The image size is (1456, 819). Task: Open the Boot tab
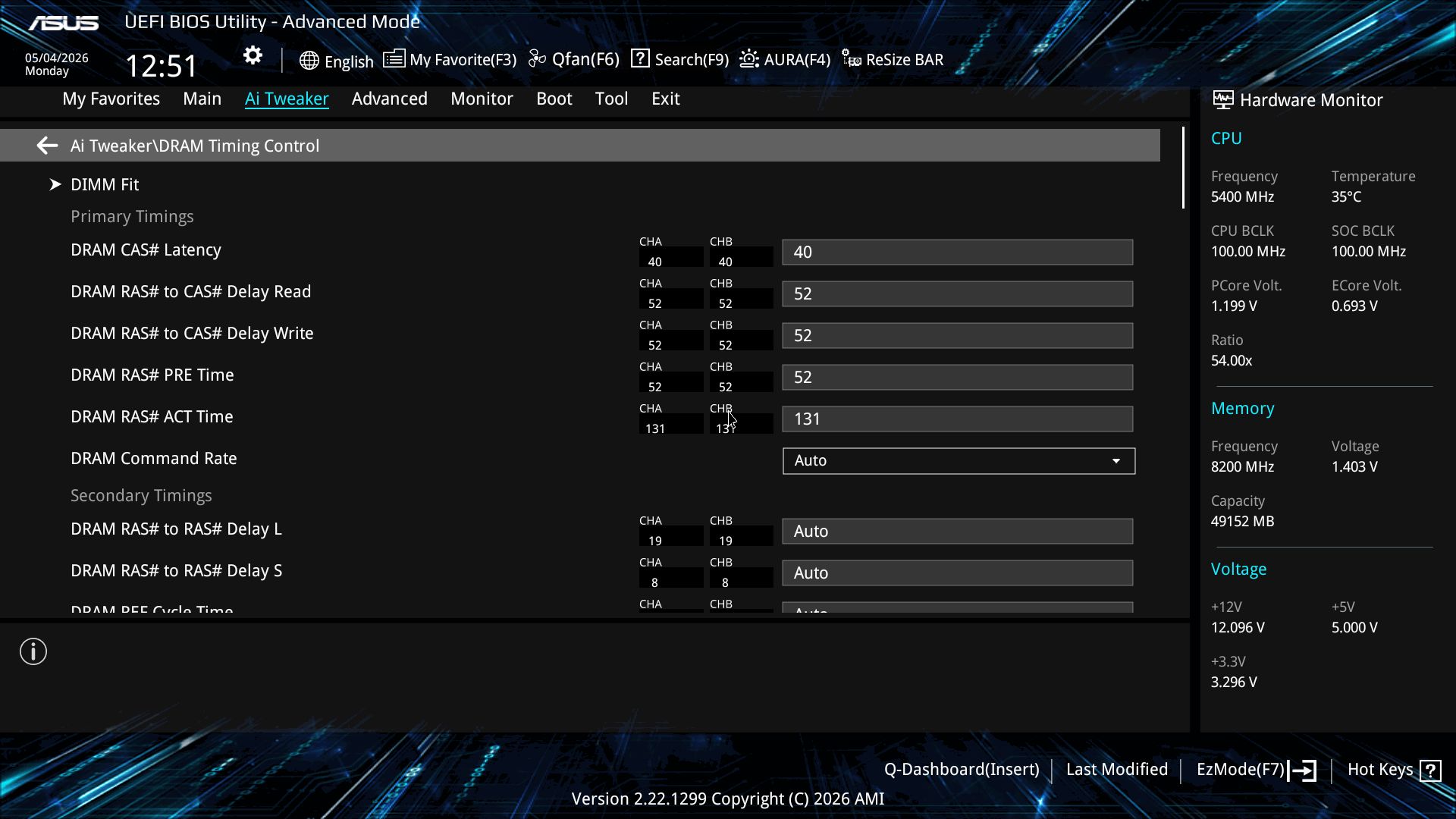pyautogui.click(x=554, y=99)
